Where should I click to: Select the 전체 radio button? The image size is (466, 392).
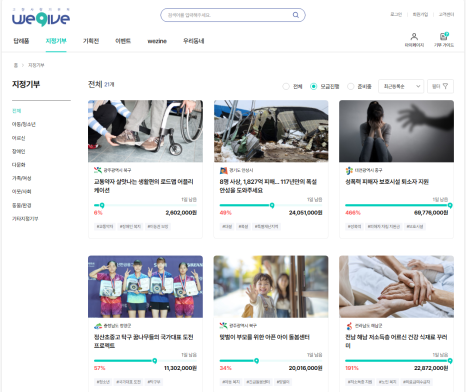[x=286, y=86]
